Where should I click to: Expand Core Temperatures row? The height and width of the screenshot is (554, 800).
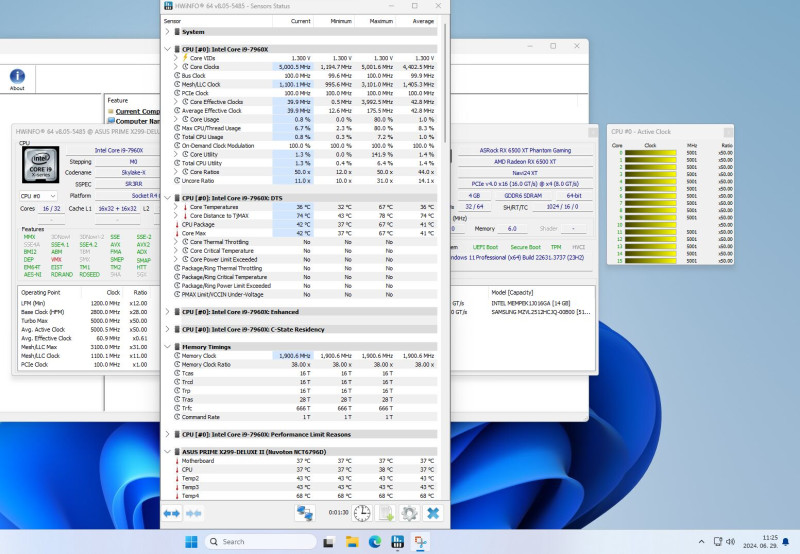click(176, 207)
